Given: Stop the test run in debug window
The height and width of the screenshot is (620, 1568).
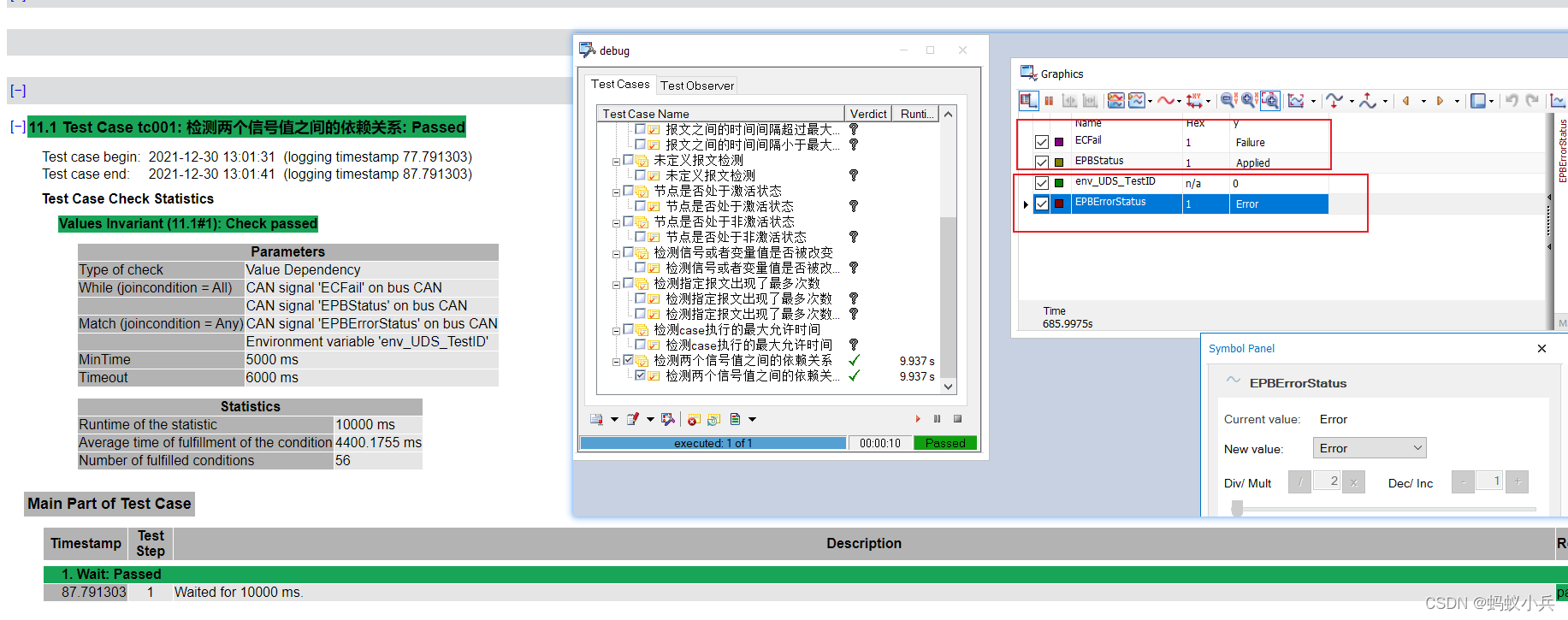Looking at the screenshot, I should coord(957,419).
